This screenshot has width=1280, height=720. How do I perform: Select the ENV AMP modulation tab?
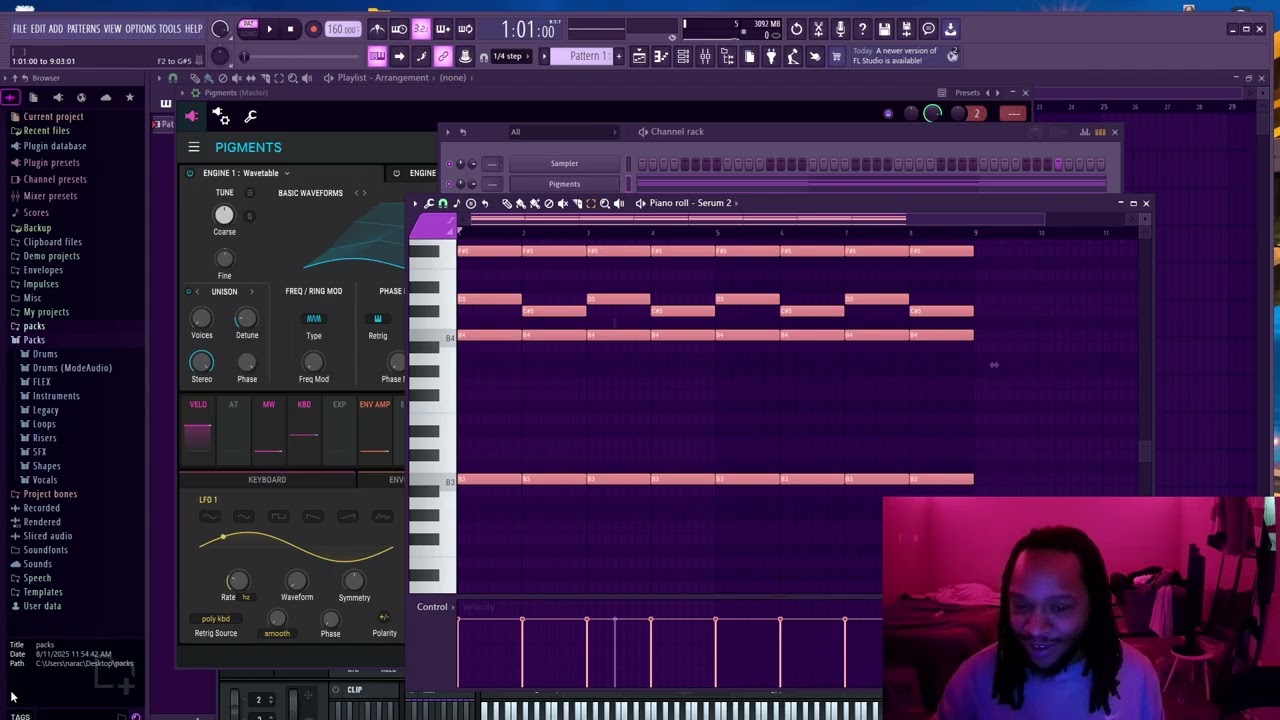[374, 405]
